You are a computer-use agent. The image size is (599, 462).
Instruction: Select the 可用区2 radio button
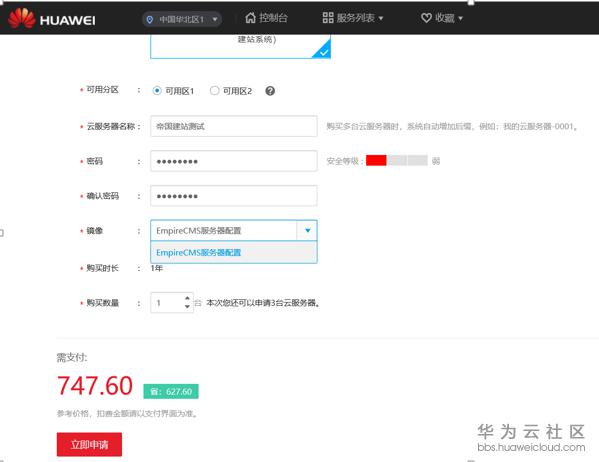pyautogui.click(x=214, y=91)
